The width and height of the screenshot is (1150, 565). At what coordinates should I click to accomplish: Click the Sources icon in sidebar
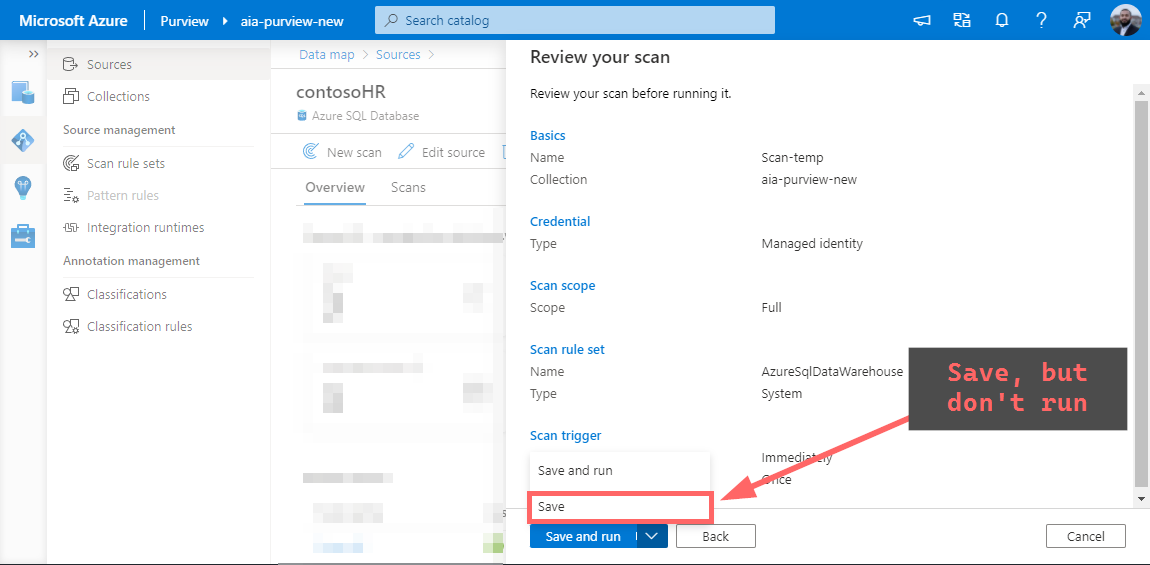coord(70,65)
